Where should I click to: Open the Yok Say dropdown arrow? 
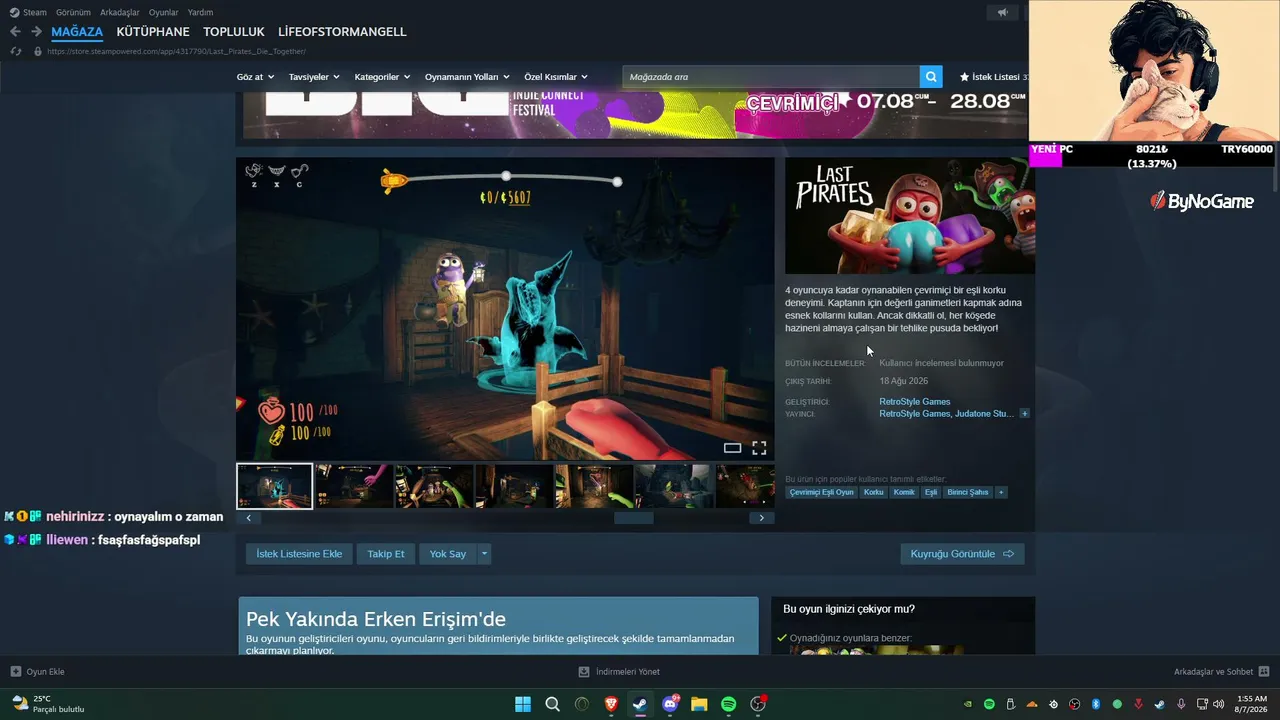point(484,554)
